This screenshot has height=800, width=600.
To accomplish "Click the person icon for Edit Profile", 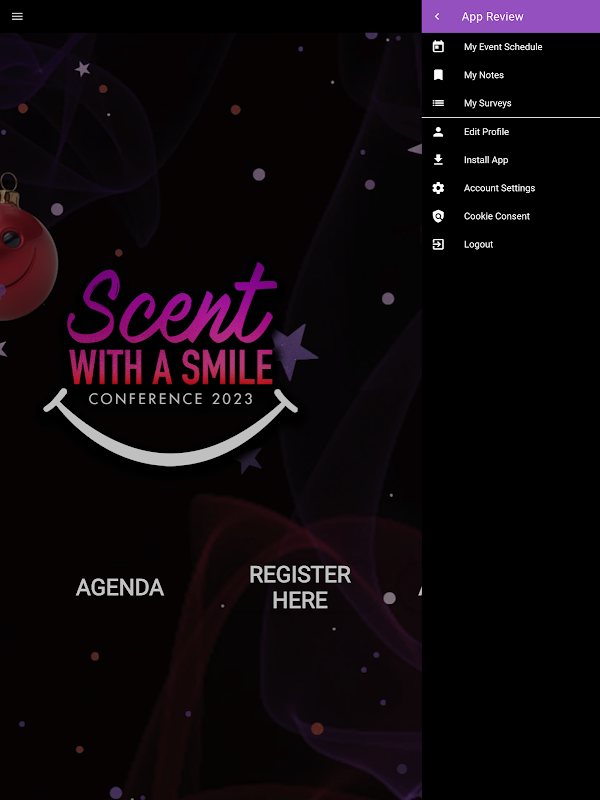I will coord(438,132).
